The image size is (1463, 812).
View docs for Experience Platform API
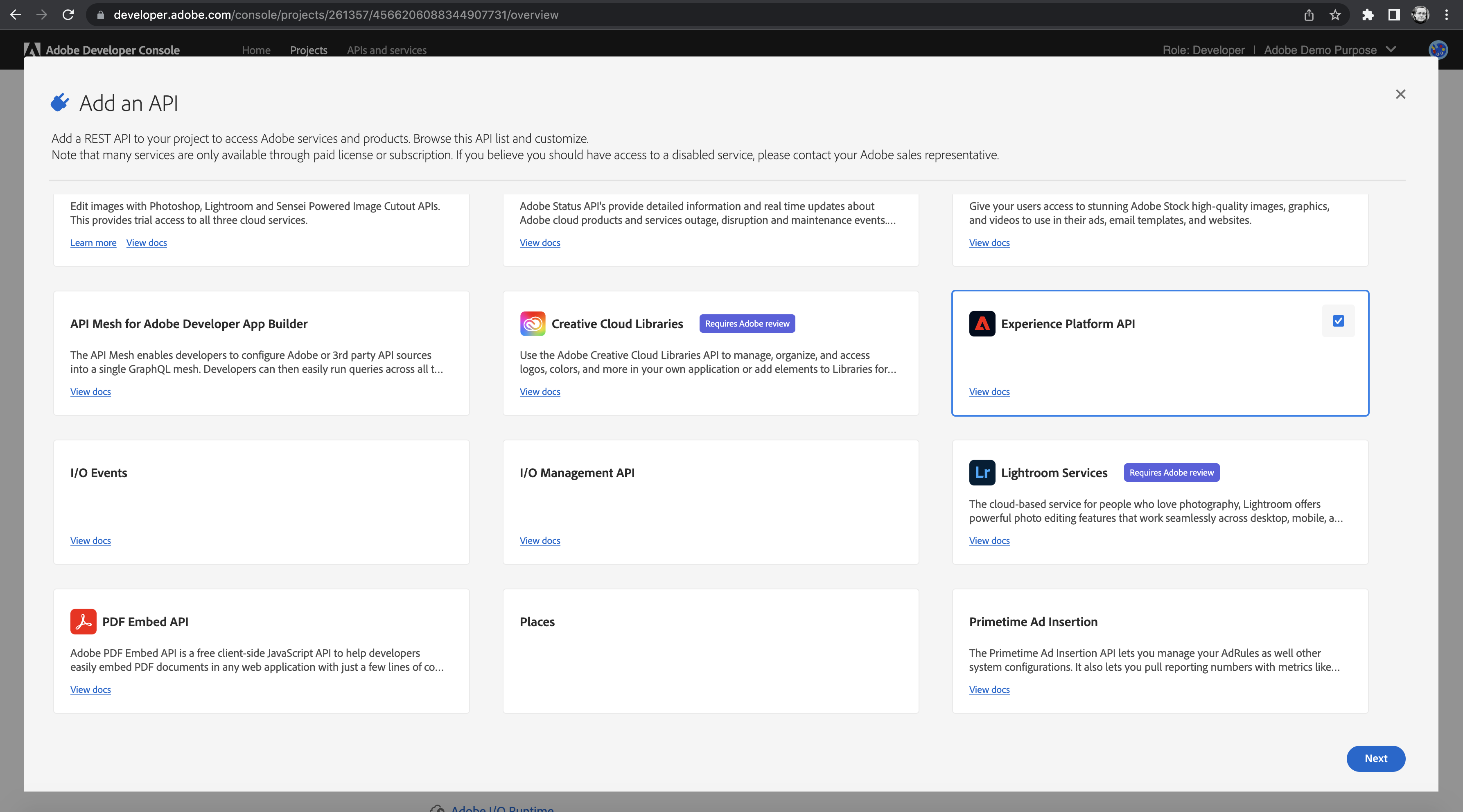coord(989,391)
